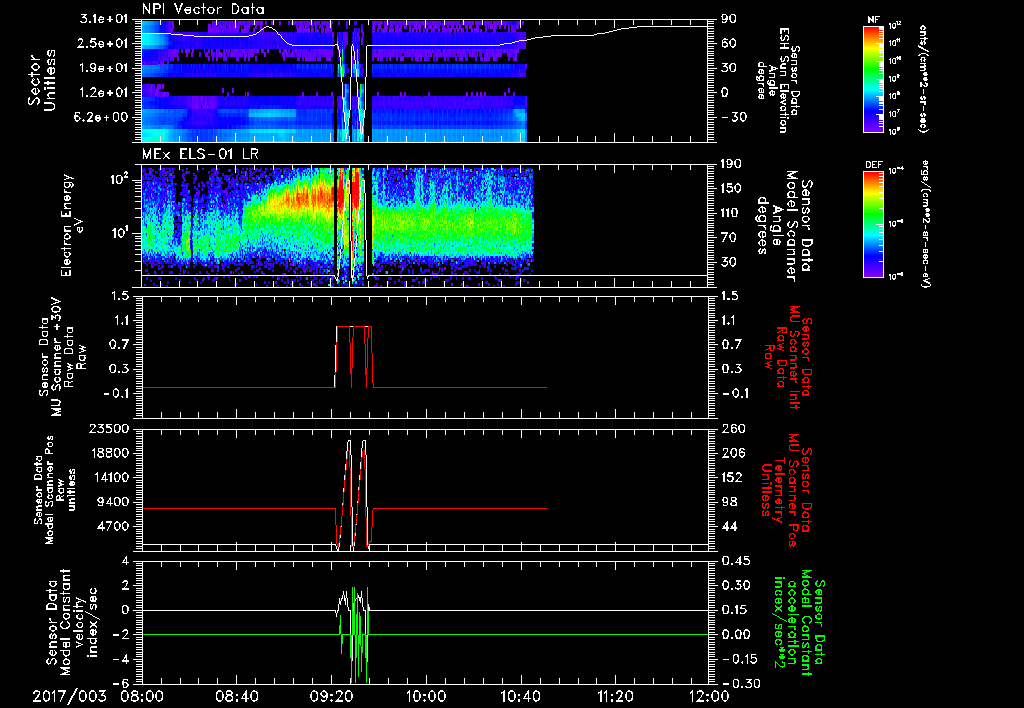Click the Model Scanner Angle degrees axis title
Image resolution: width=1024 pixels, height=708 pixels.
point(784,226)
